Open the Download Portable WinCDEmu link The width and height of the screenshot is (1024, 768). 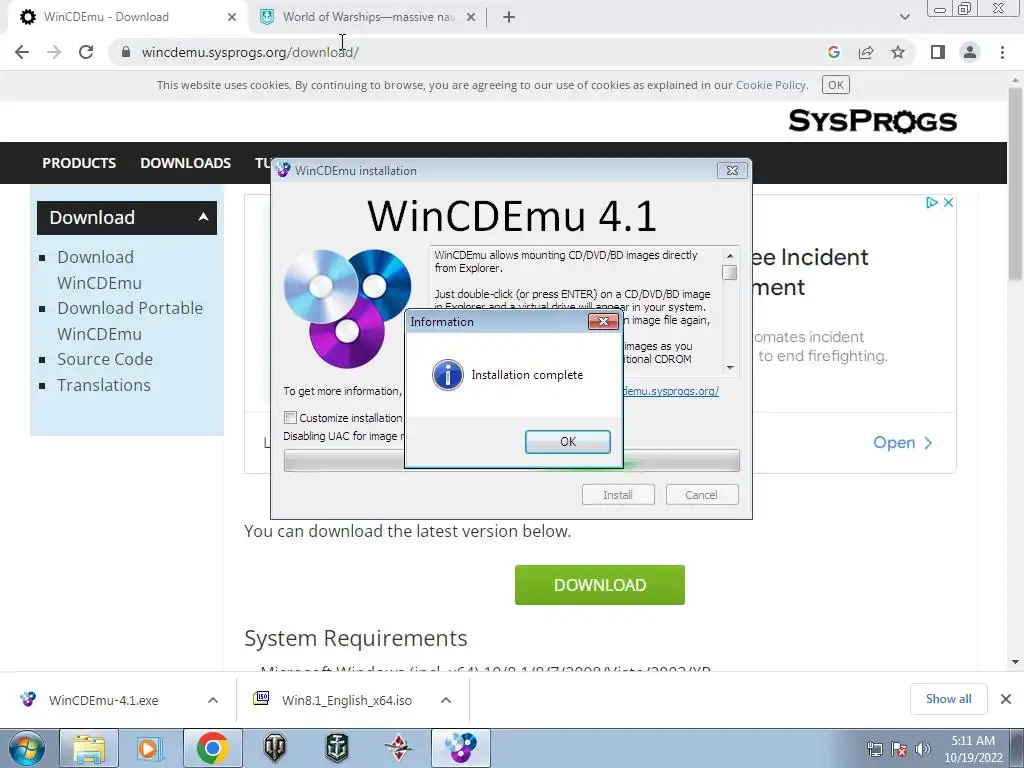coord(130,321)
